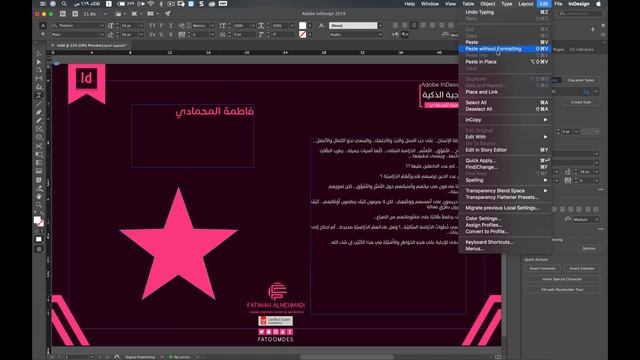Image resolution: width=640 pixels, height=360 pixels.
Task: Toggle Small Caps formatting
Action: point(152,35)
